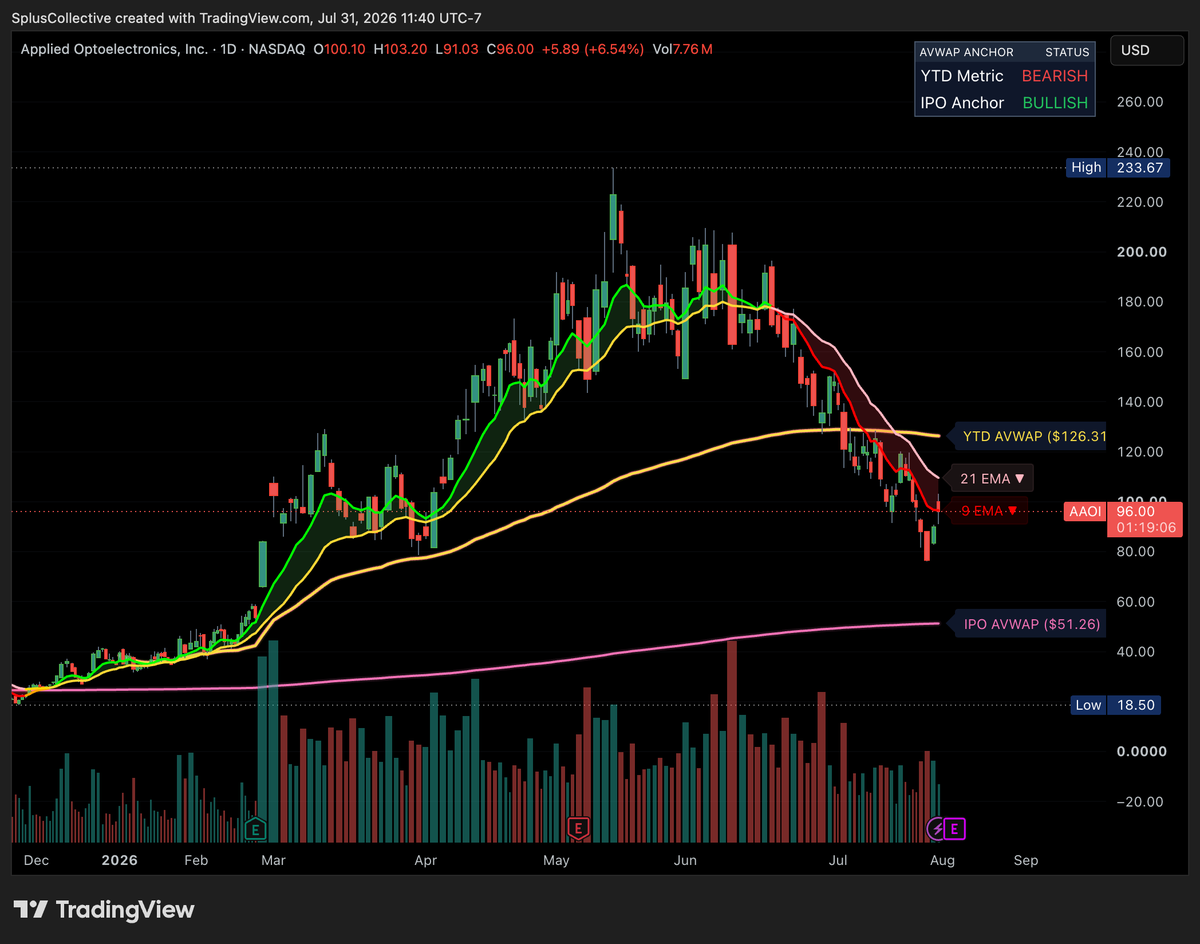Click the IPO Anchor table row label
This screenshot has height=944, width=1200.
coord(962,103)
